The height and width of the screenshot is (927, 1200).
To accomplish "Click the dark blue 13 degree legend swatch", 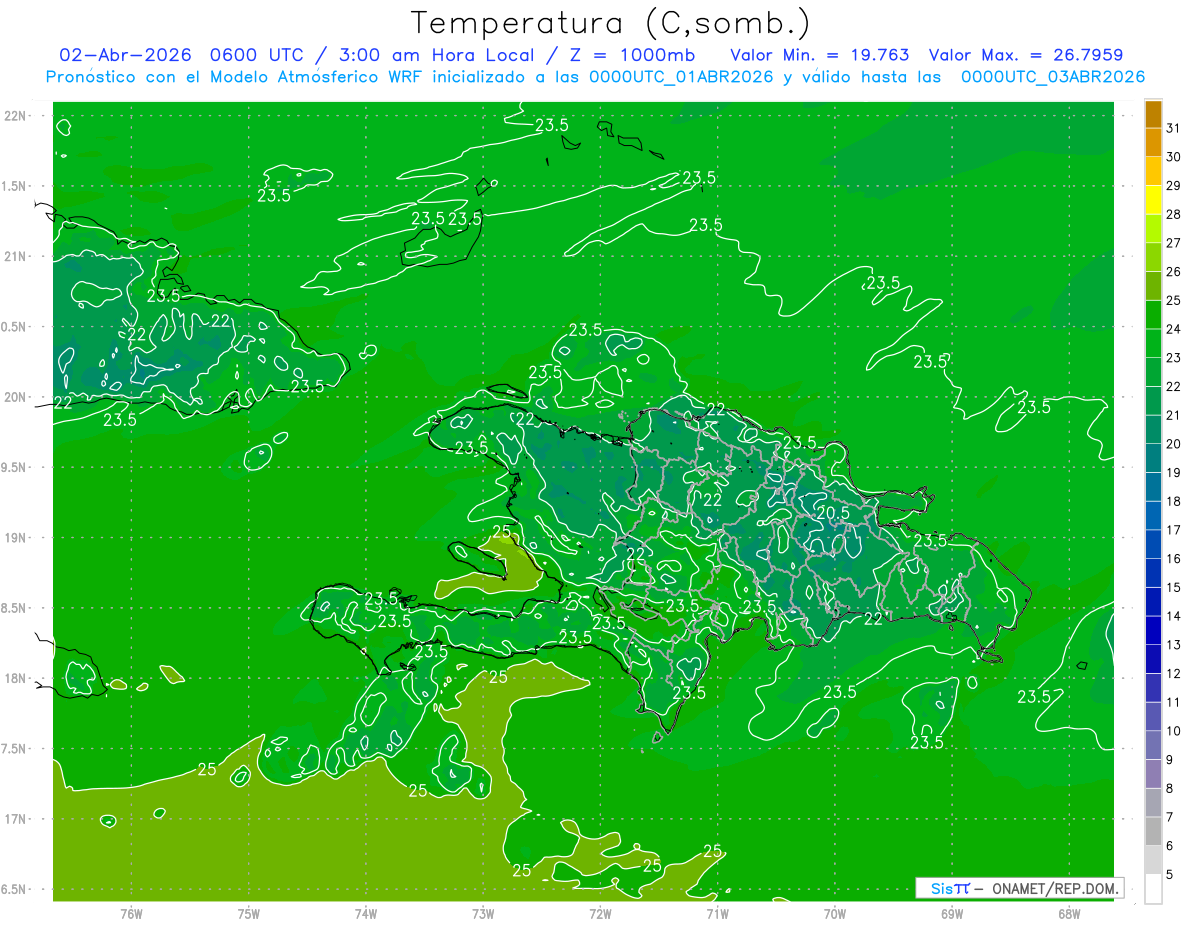I will (x=1153, y=630).
